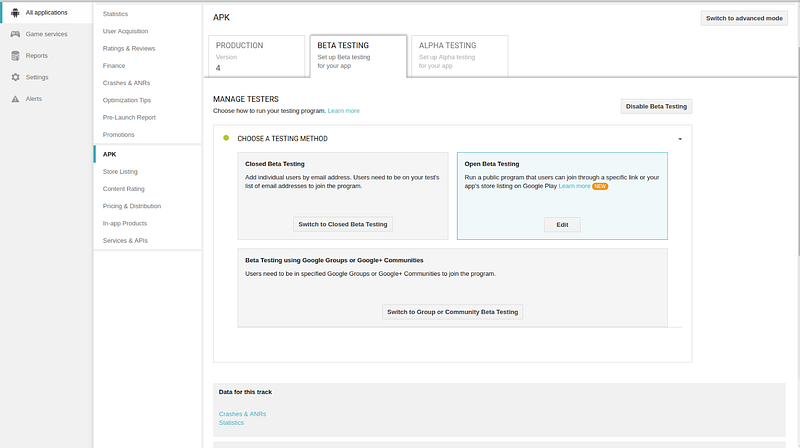Open the Pre-Launch Report
Image resolution: width=800 pixels, height=448 pixels.
129,118
